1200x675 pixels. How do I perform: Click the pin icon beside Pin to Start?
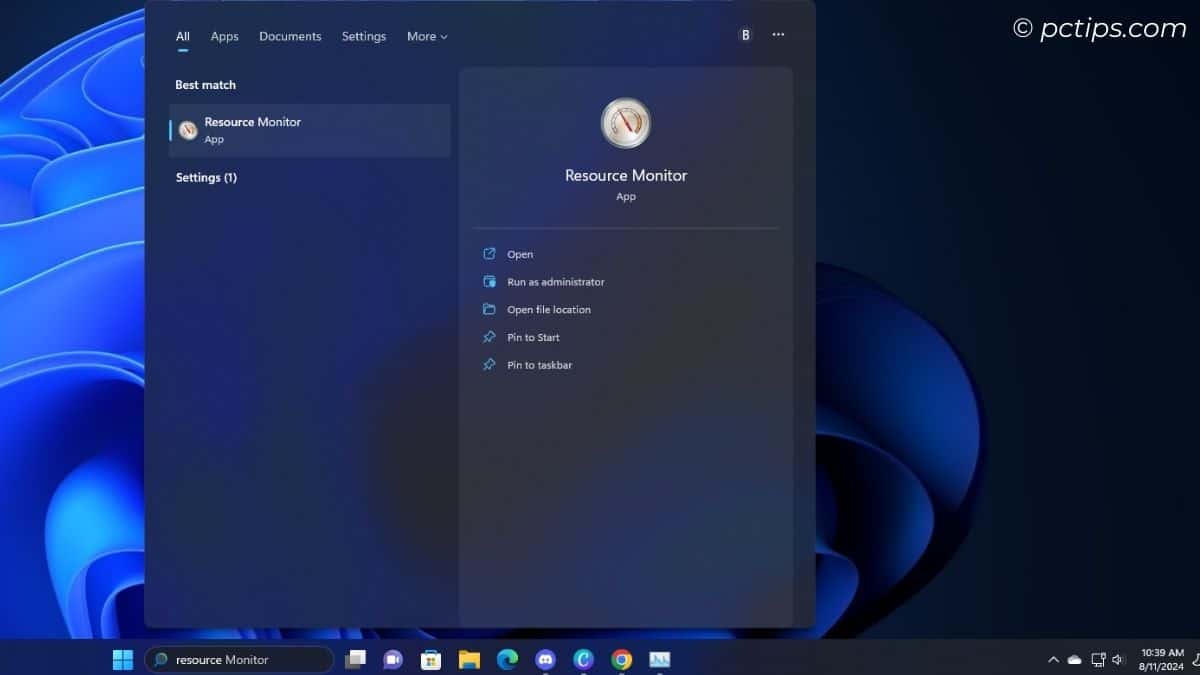489,337
